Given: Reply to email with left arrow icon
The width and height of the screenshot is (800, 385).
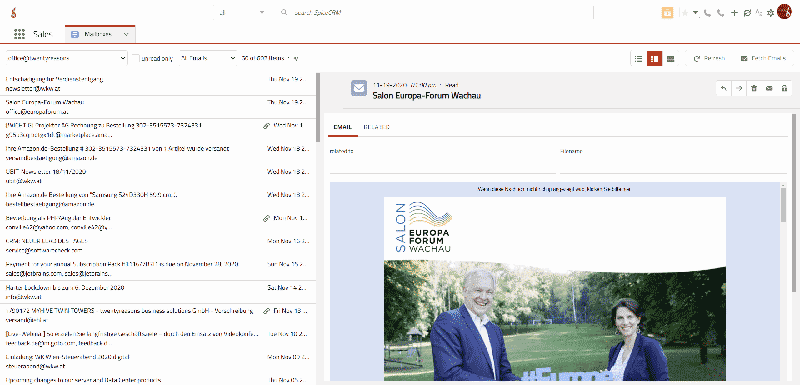Looking at the screenshot, I should click(x=723, y=88).
